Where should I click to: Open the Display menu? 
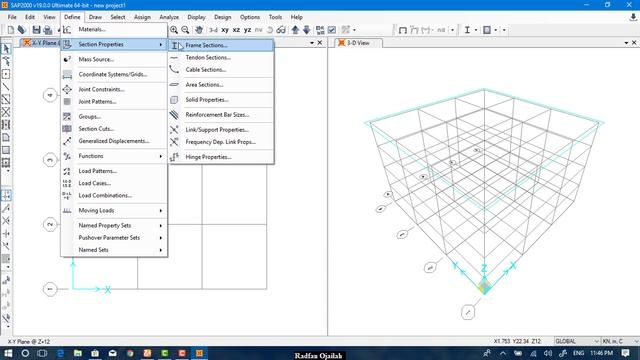coord(196,17)
